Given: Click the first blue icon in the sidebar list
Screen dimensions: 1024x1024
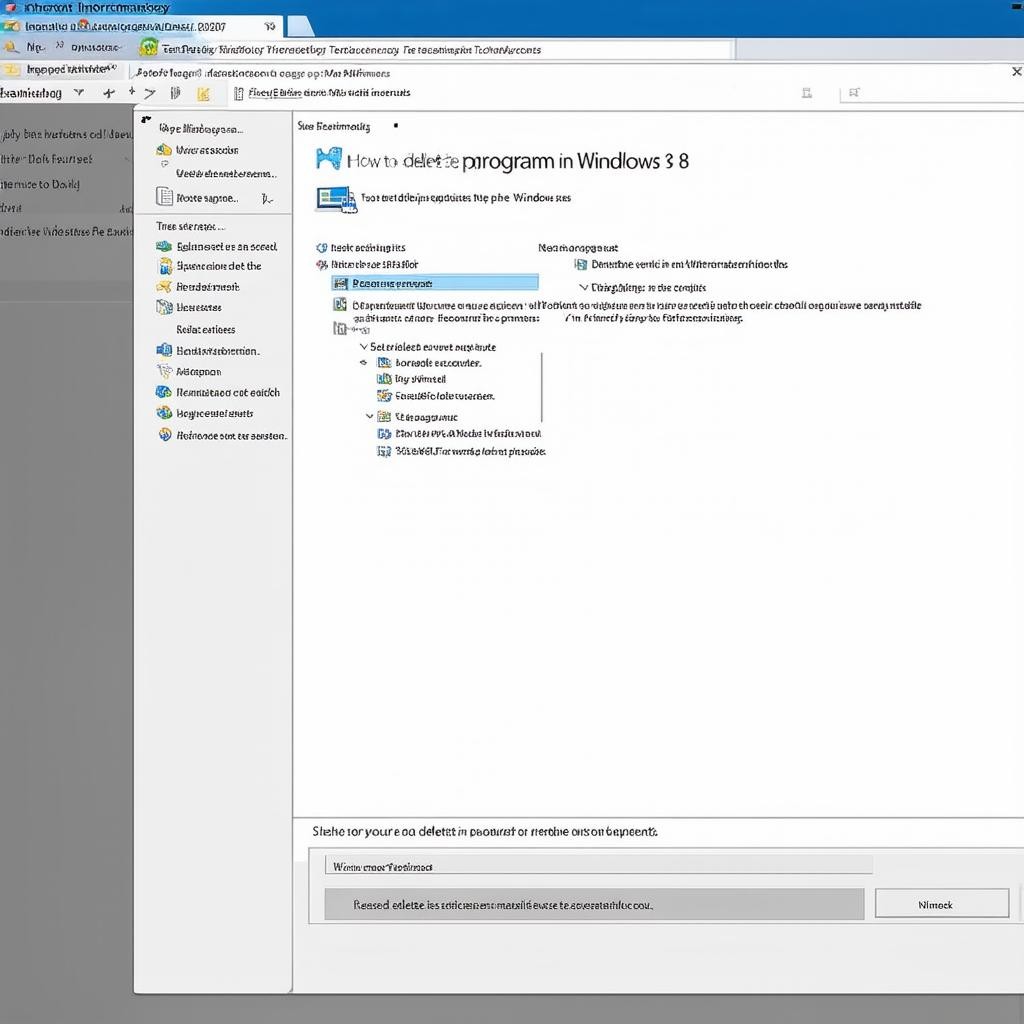Looking at the screenshot, I should point(165,246).
